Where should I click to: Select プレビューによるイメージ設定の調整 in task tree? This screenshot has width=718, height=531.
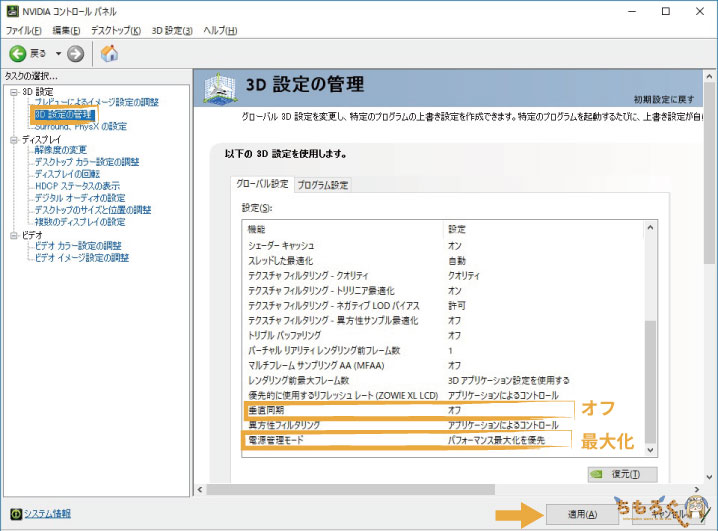[x=97, y=102]
